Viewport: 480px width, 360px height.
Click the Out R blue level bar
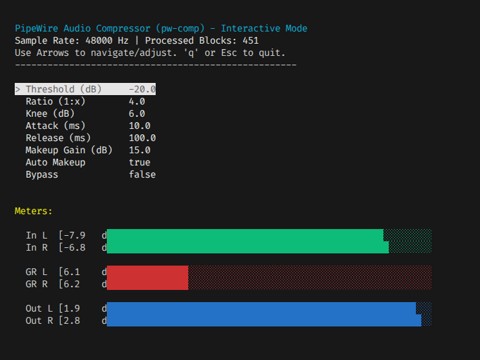(264, 320)
